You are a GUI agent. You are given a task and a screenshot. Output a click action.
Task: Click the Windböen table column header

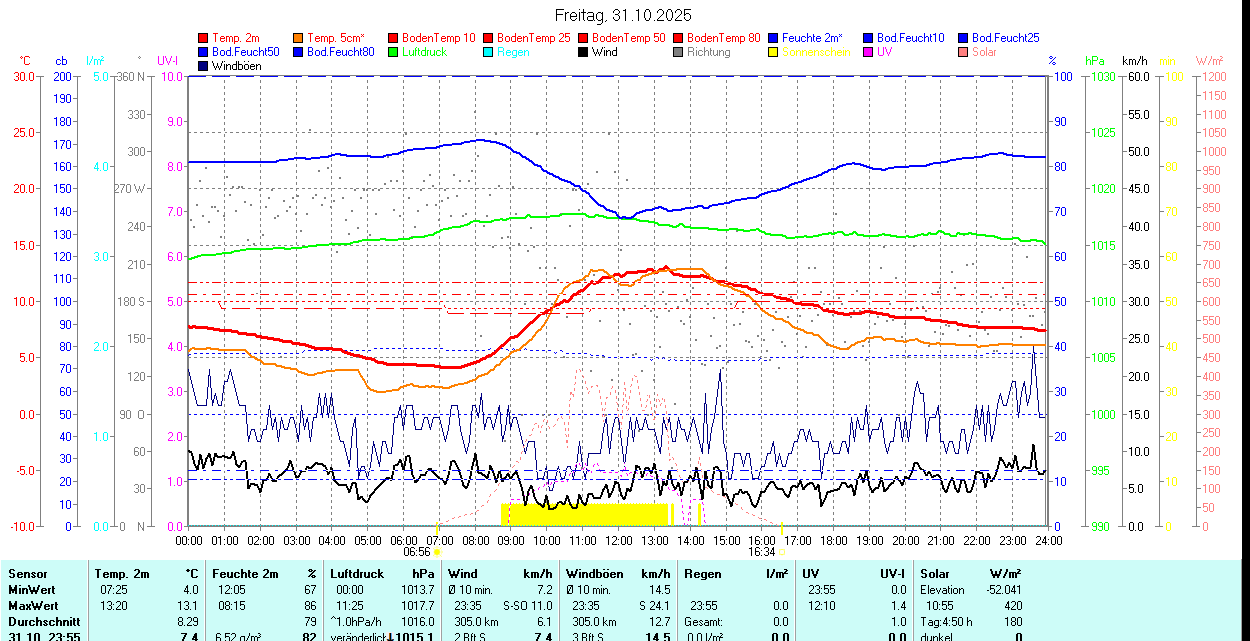click(x=594, y=574)
